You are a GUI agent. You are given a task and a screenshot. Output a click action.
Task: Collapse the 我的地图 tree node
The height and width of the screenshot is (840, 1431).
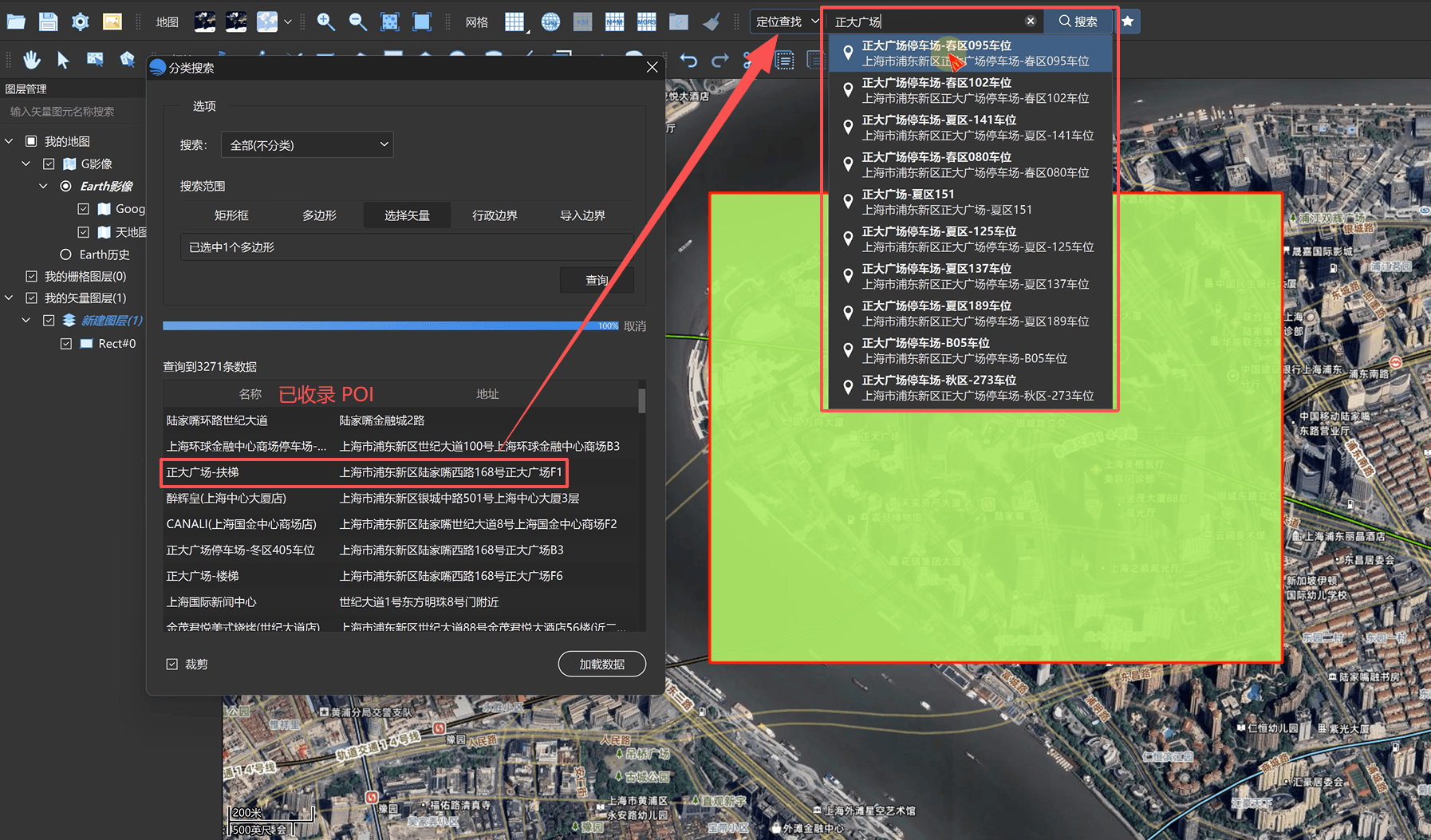click(x=9, y=141)
